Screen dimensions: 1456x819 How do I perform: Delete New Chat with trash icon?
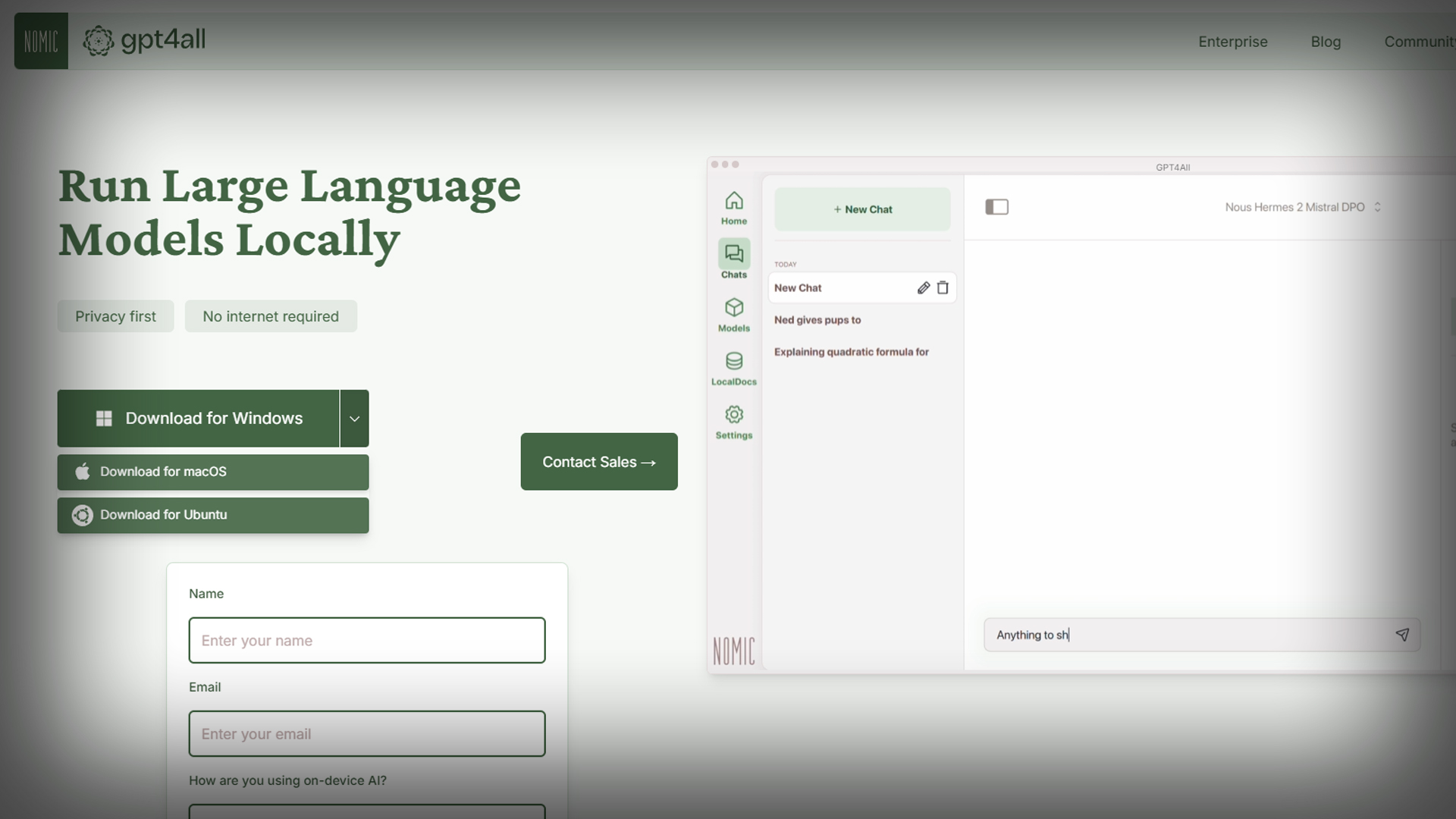(943, 287)
